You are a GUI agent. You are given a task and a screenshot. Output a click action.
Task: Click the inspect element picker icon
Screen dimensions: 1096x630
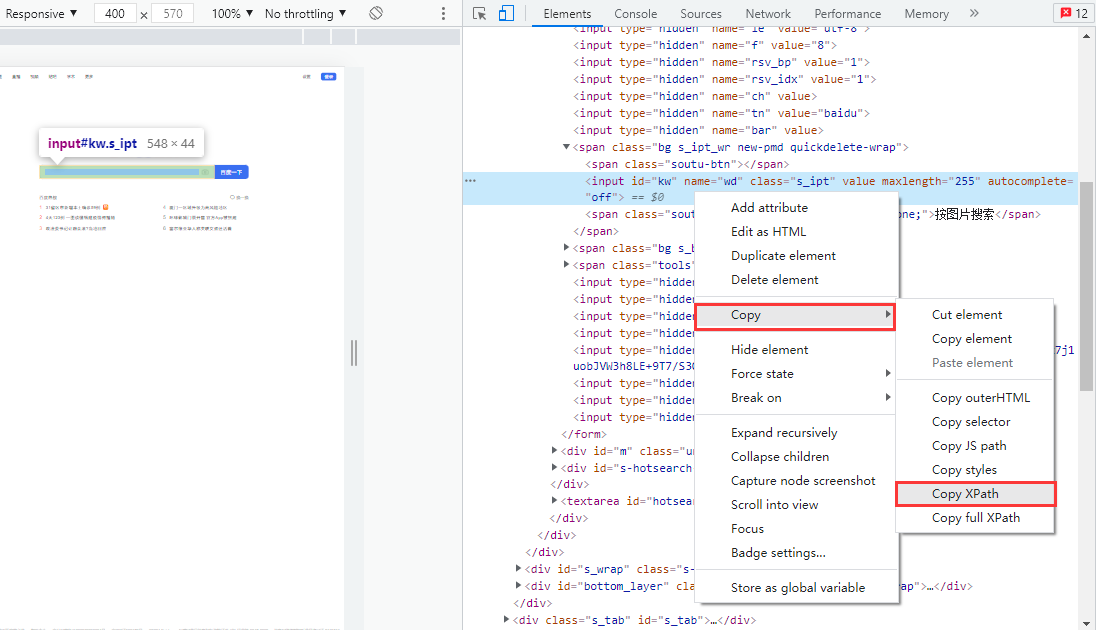pos(480,13)
